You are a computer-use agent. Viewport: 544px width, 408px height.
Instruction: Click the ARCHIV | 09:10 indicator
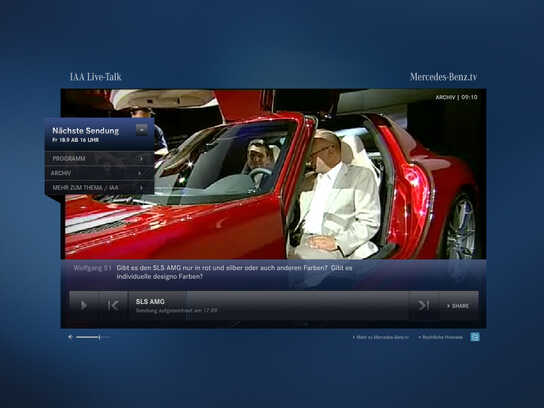click(x=456, y=97)
